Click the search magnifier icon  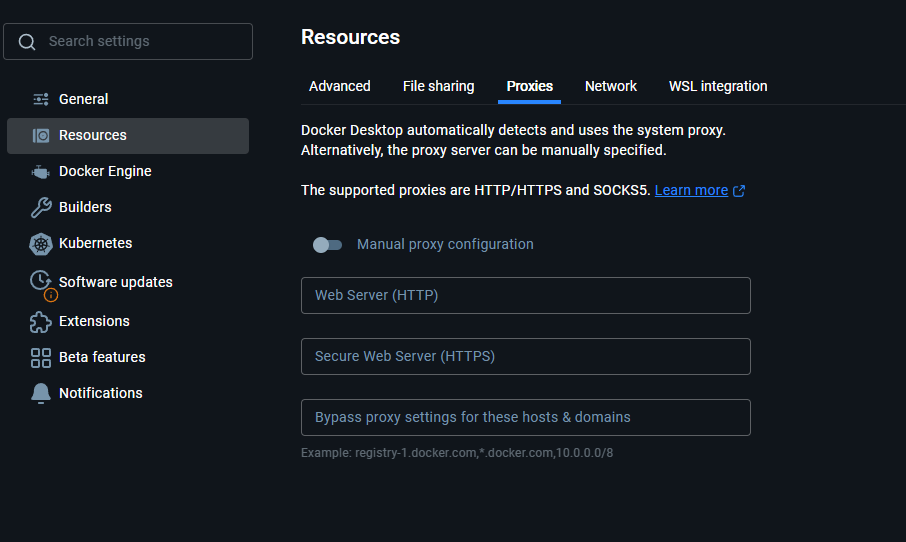coord(27,42)
